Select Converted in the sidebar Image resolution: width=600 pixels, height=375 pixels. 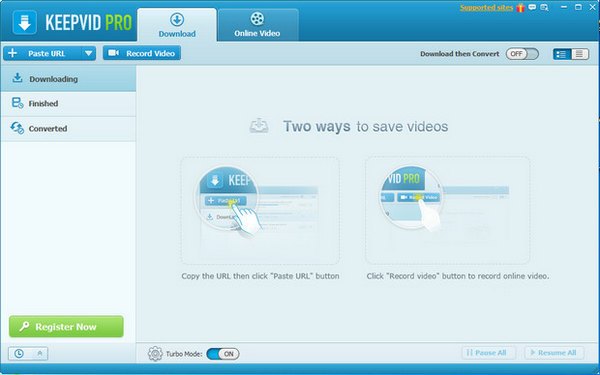[x=68, y=129]
